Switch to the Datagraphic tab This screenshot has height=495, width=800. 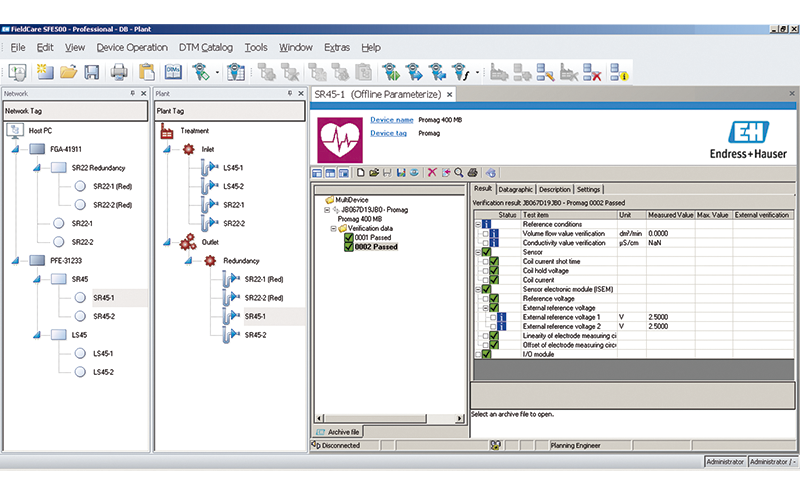pyautogui.click(x=515, y=189)
